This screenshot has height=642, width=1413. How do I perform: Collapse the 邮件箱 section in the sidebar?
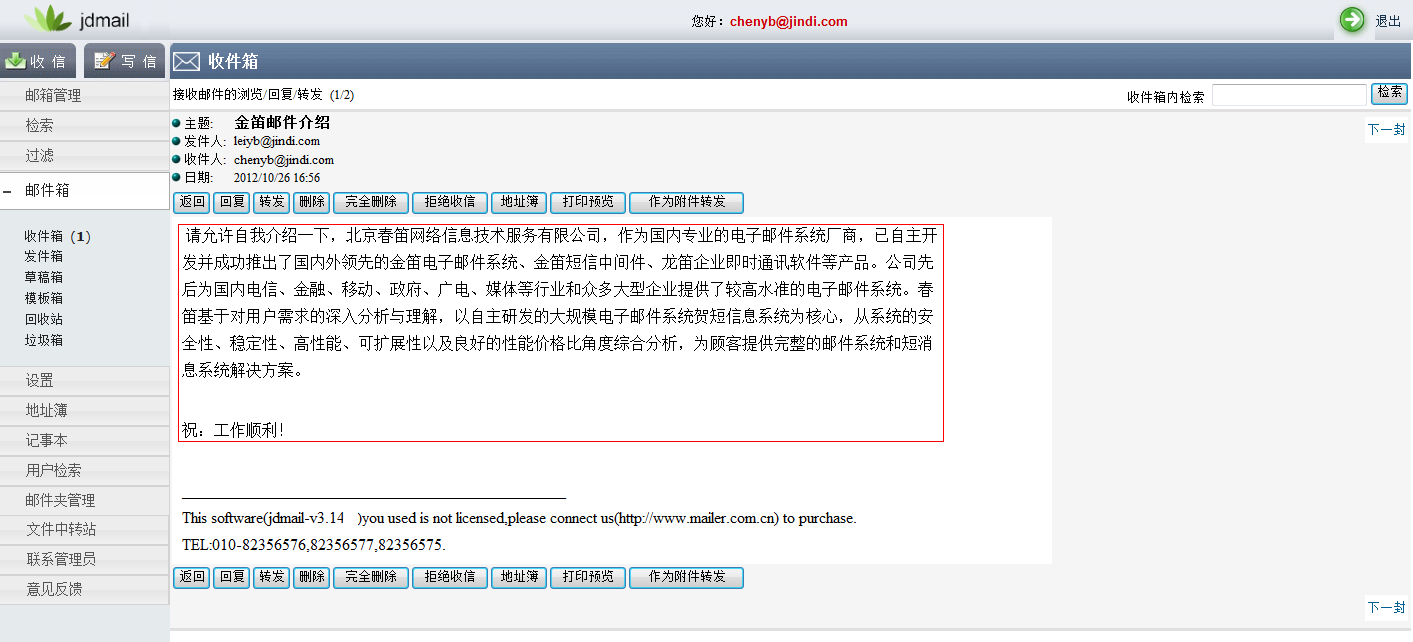click(x=7, y=190)
